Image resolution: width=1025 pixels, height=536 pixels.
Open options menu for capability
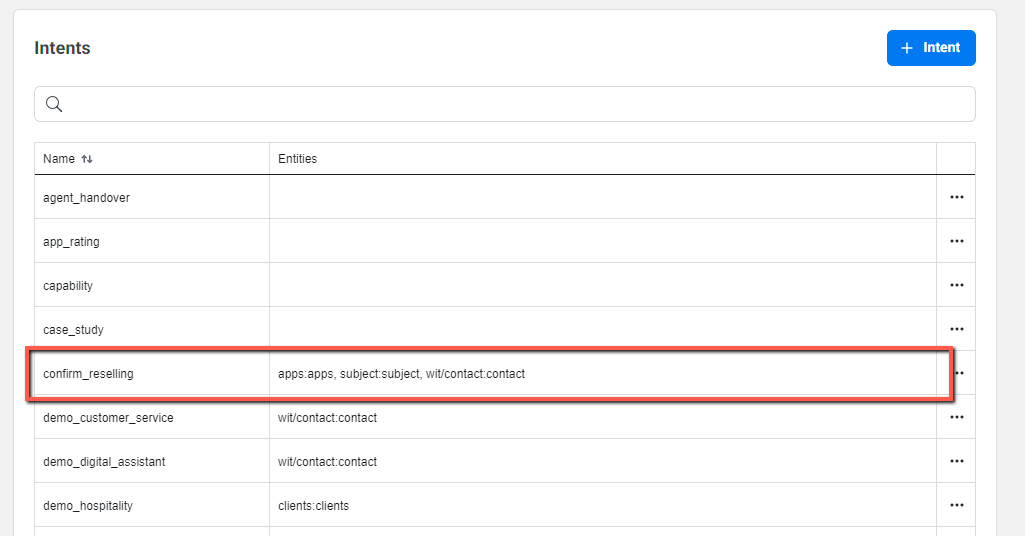pos(956,285)
